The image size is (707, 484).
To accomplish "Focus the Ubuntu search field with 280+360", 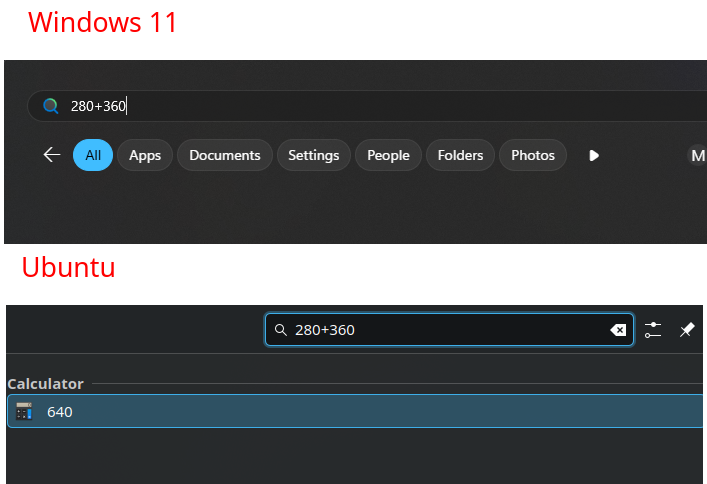I will coord(440,330).
